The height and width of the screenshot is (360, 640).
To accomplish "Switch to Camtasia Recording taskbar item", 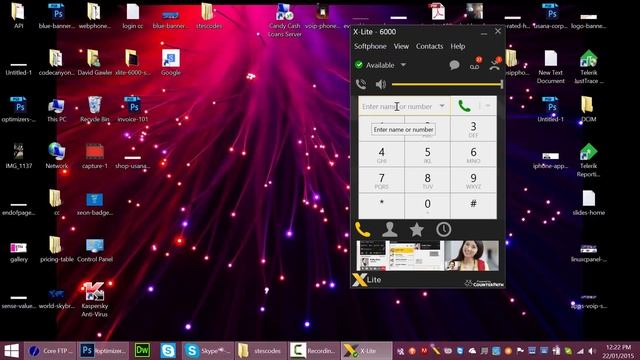I will pyautogui.click(x=313, y=351).
